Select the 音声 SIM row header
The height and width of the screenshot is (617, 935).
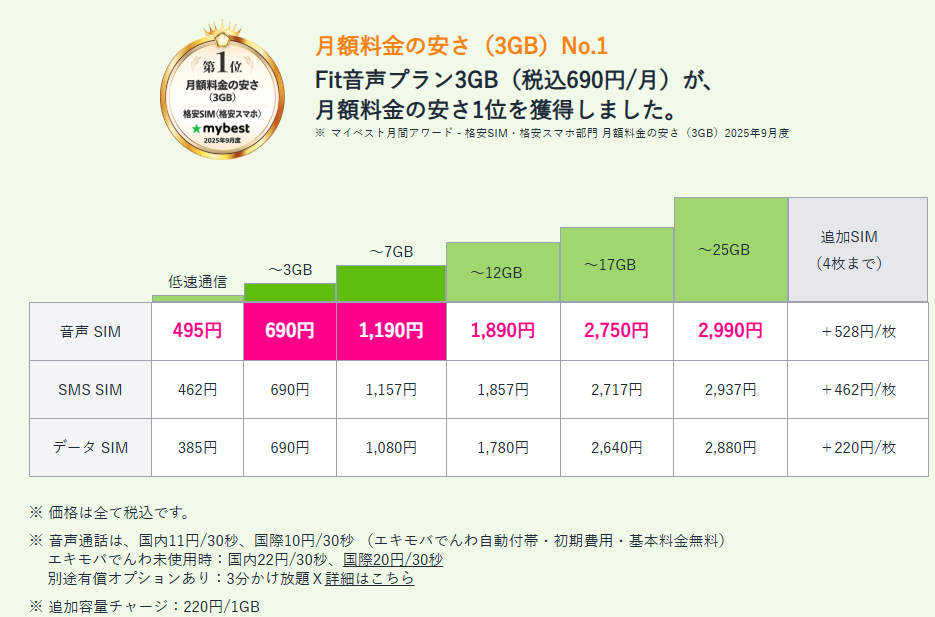91,331
